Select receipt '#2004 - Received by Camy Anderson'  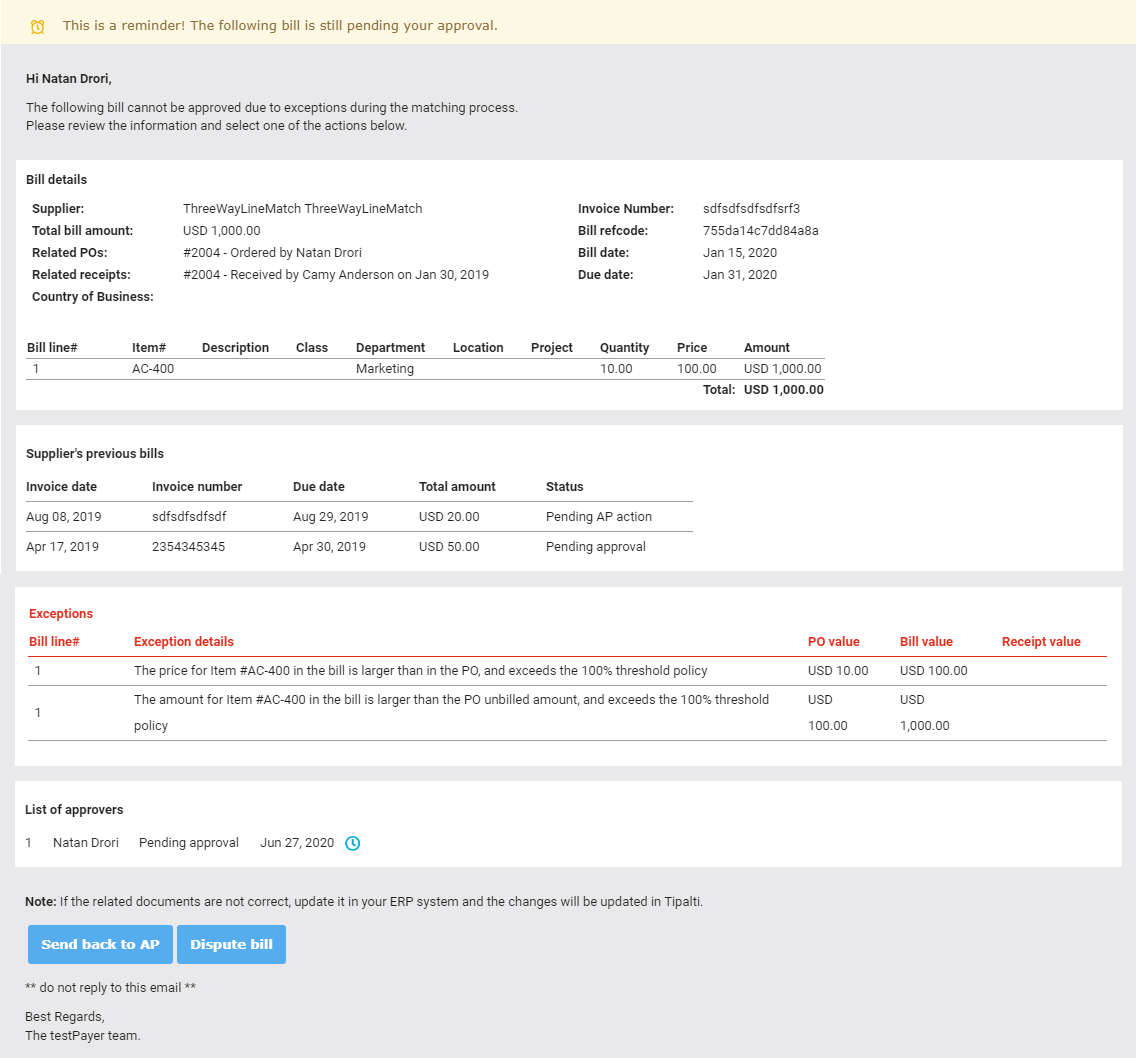point(288,275)
